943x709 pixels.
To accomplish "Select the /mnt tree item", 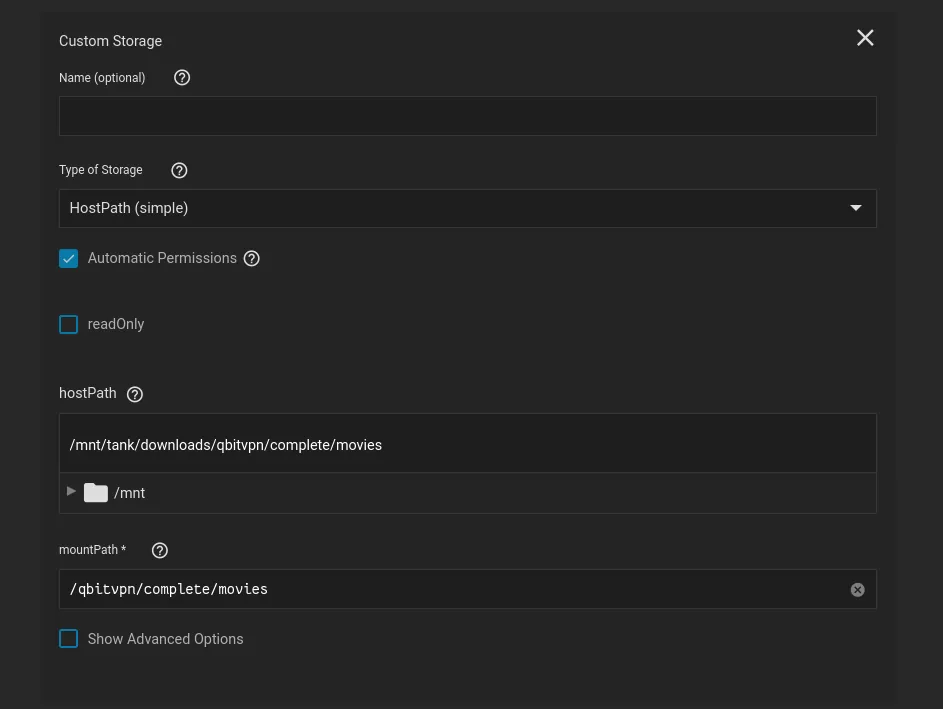I will pyautogui.click(x=129, y=493).
